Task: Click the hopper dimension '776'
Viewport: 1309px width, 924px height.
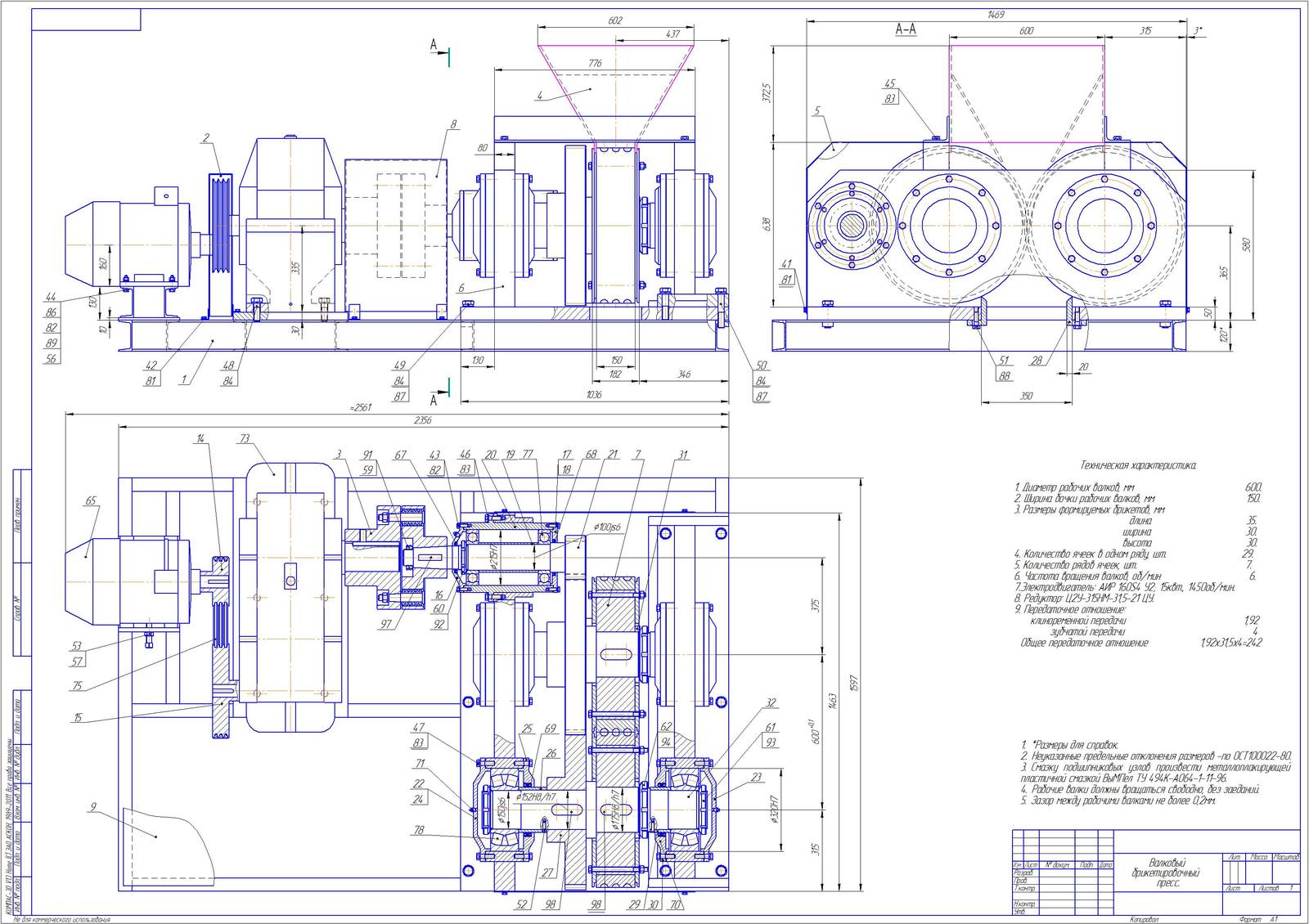Action: pyautogui.click(x=595, y=63)
